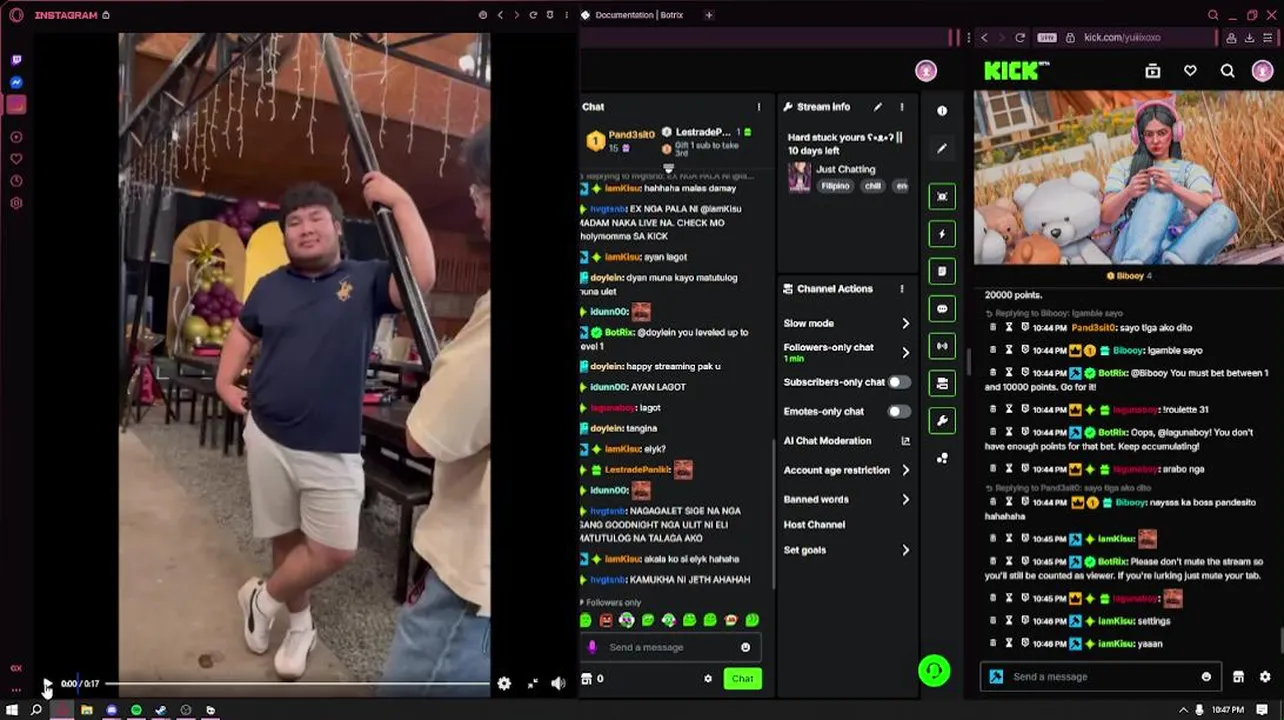
Task: Mute the Instagram video volume
Action: pos(558,684)
